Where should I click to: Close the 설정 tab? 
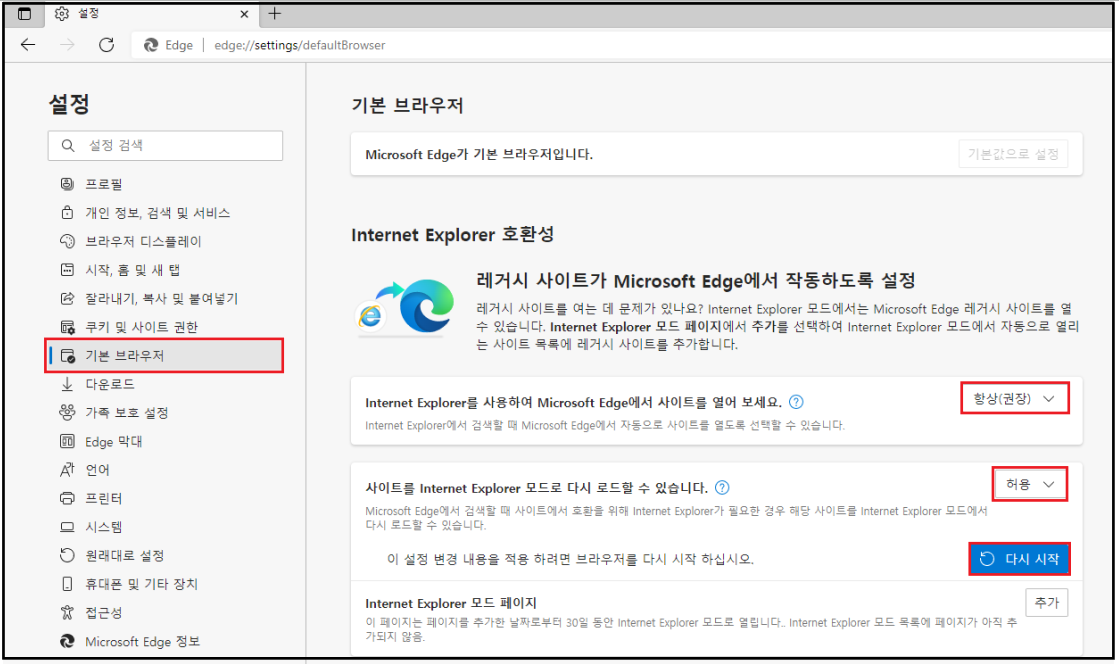244,14
